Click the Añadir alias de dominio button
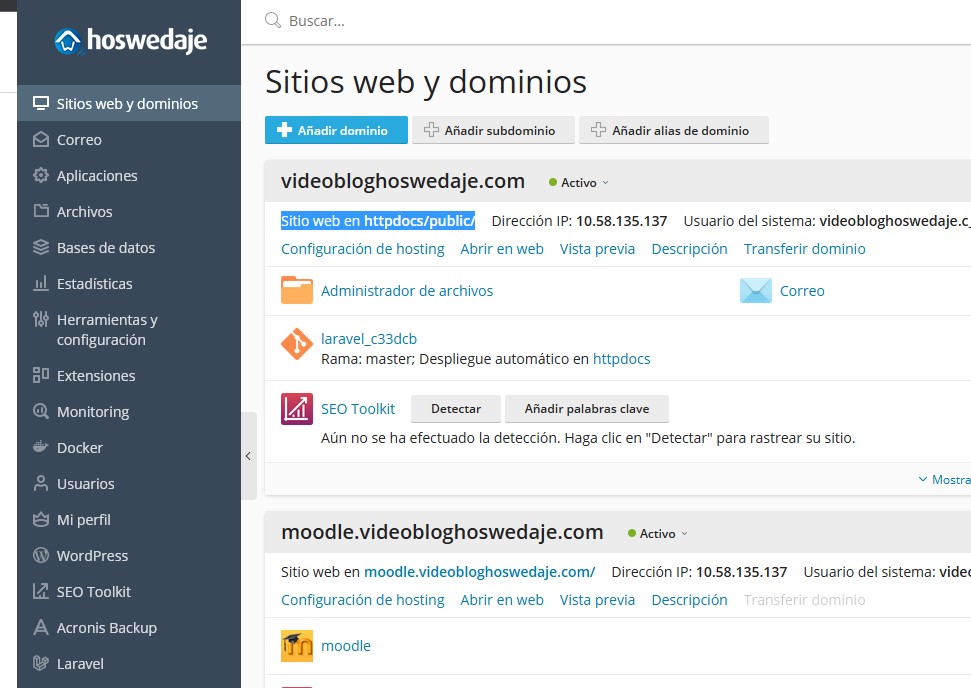The width and height of the screenshot is (971, 688). tap(674, 130)
